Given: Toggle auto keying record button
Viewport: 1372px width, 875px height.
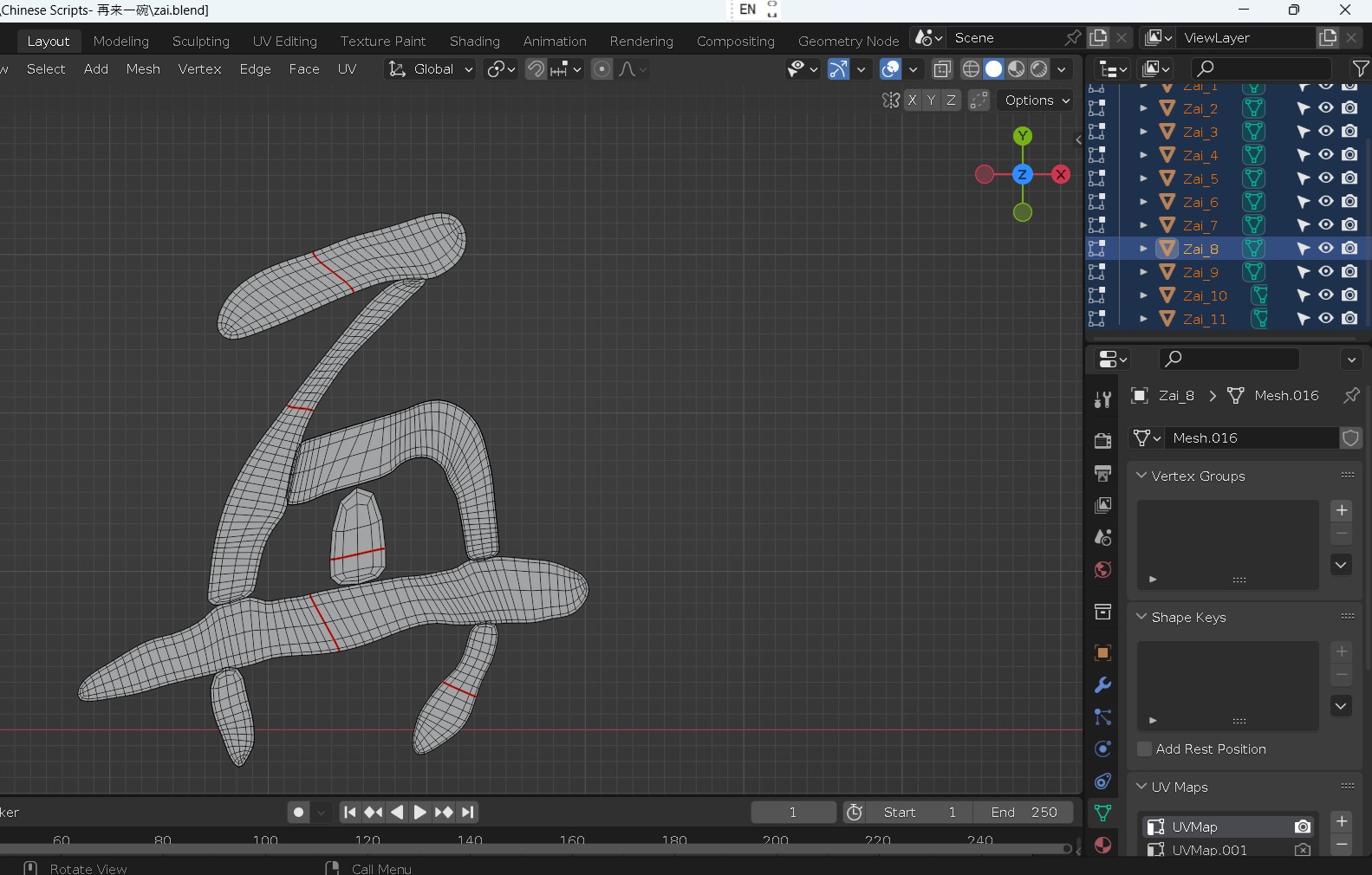Looking at the screenshot, I should coord(298,813).
